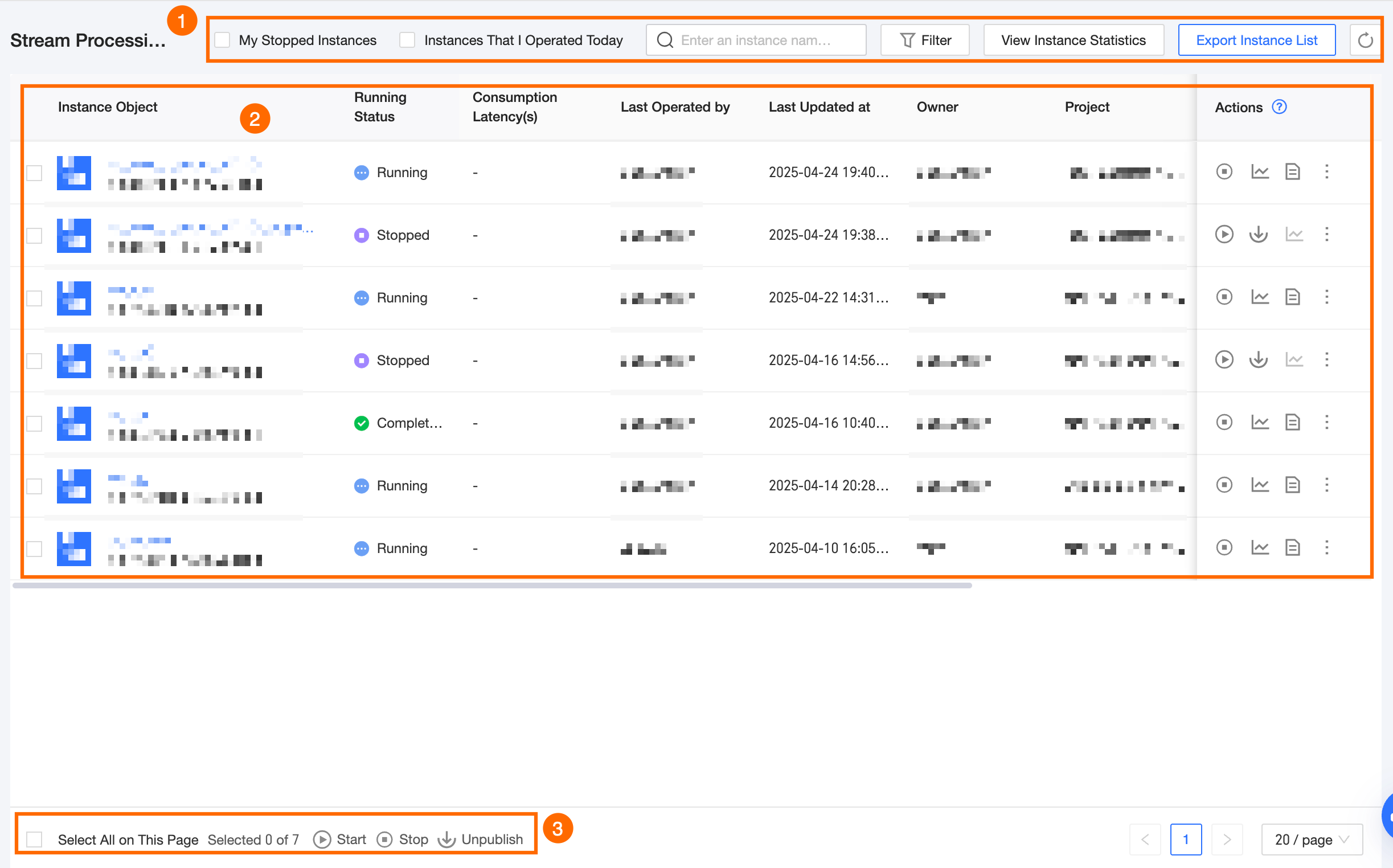Viewport: 1393px width, 868px height.
Task: Click the Actions help question mark icon
Action: 1279,107
